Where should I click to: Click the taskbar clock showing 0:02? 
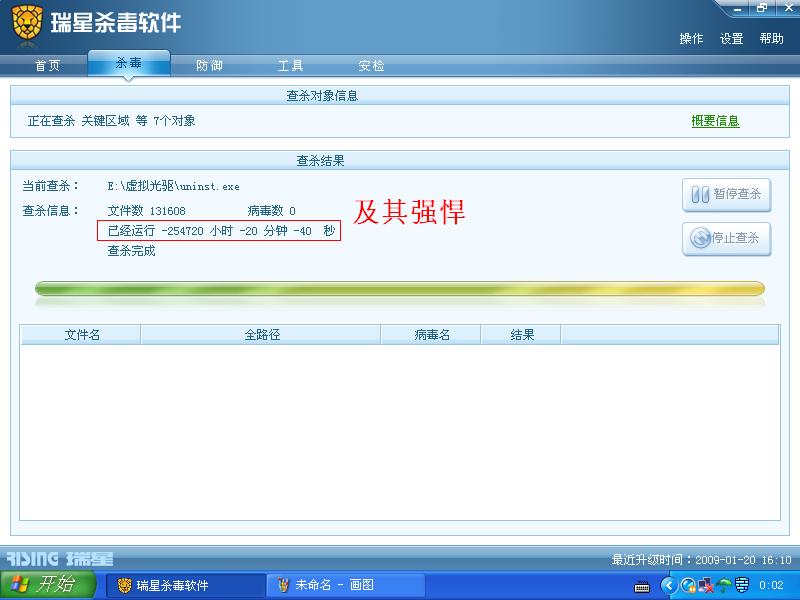[x=771, y=585]
